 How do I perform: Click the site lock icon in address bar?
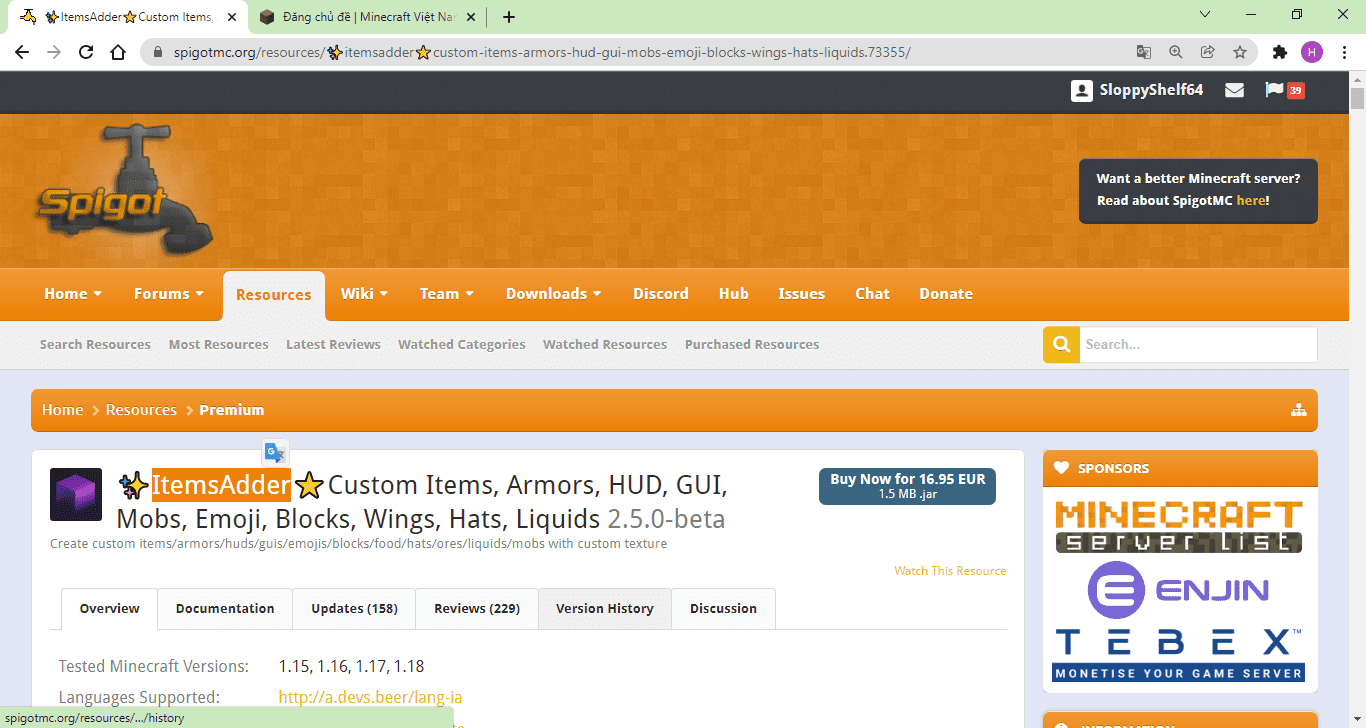coord(157,52)
